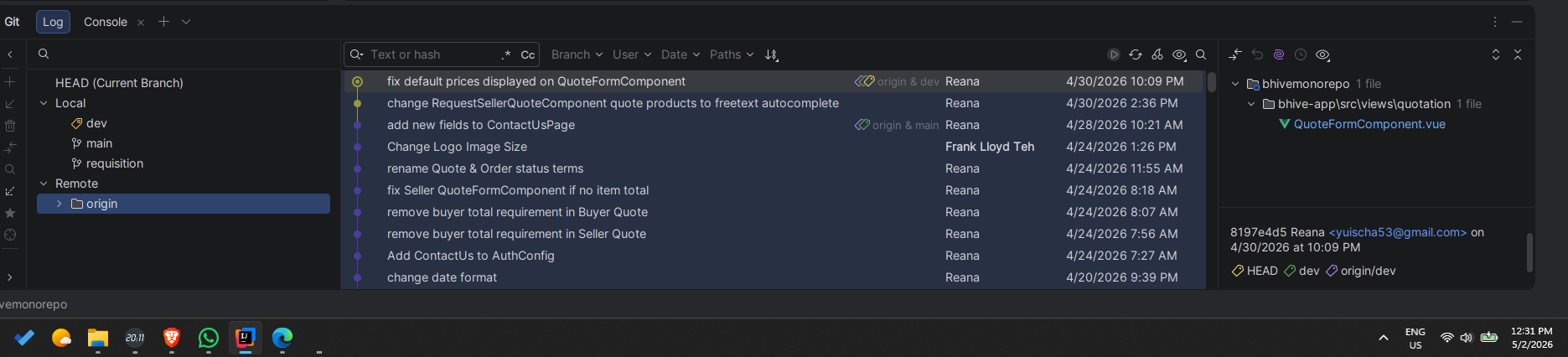The image size is (1568, 357).
Task: Click the show my branches magnifier in sidebar
Action: 10,169
